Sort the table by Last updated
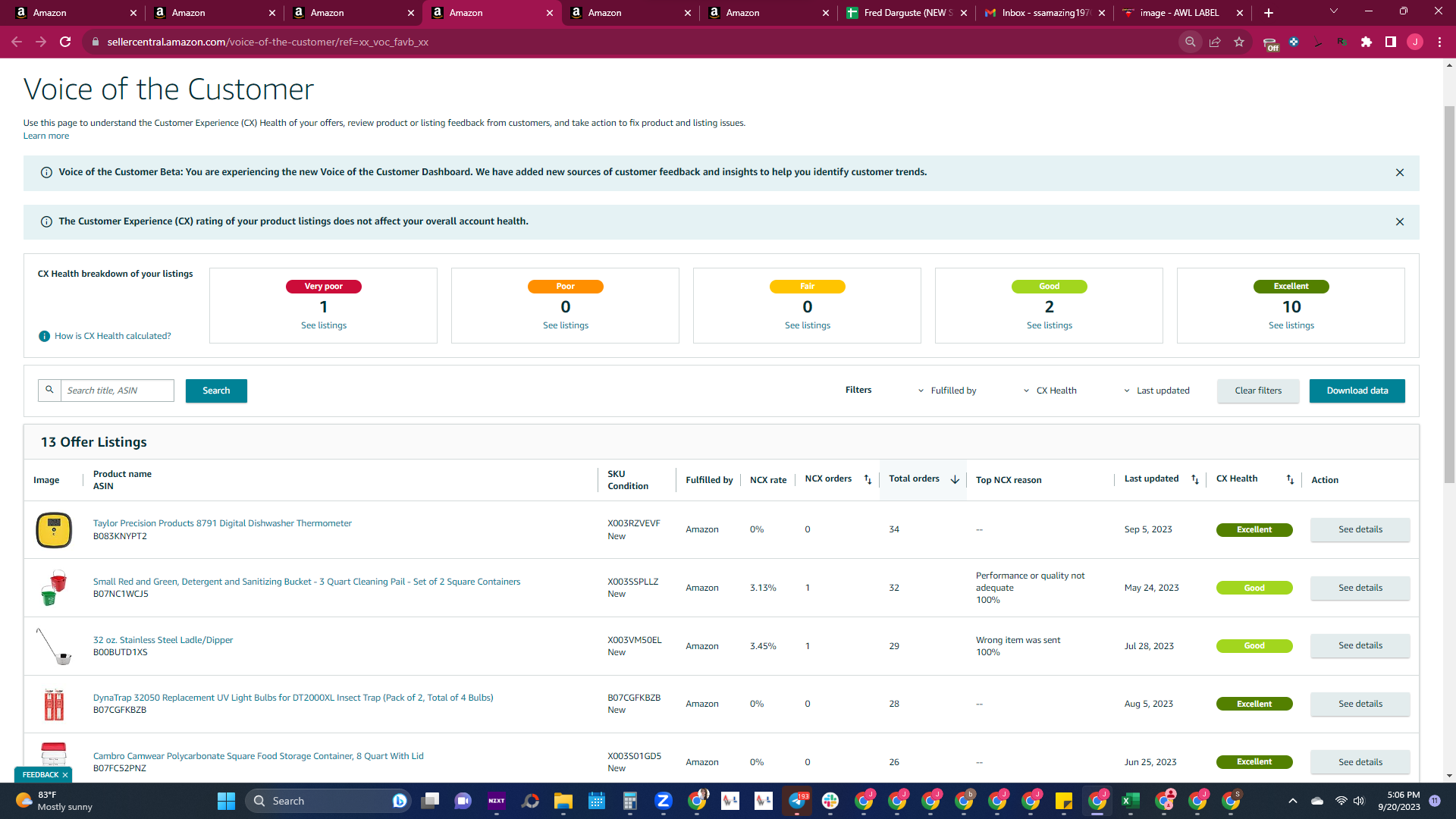 [1195, 479]
